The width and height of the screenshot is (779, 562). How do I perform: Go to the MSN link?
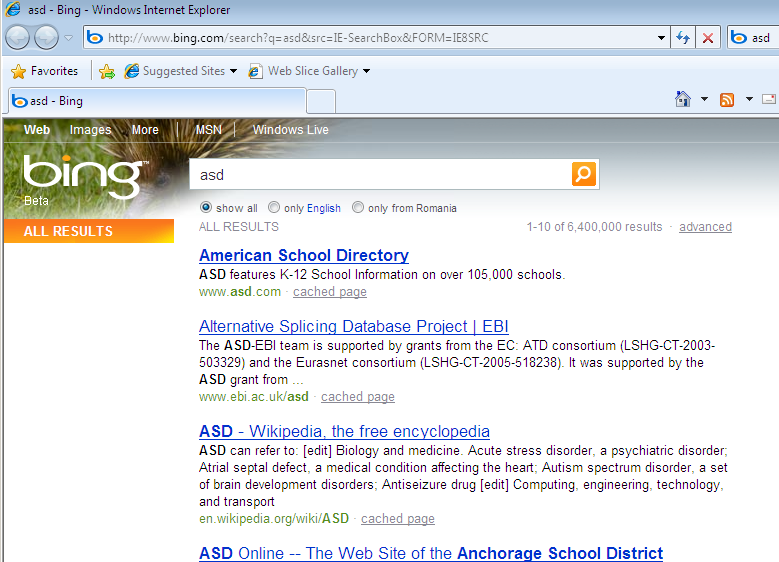point(208,130)
